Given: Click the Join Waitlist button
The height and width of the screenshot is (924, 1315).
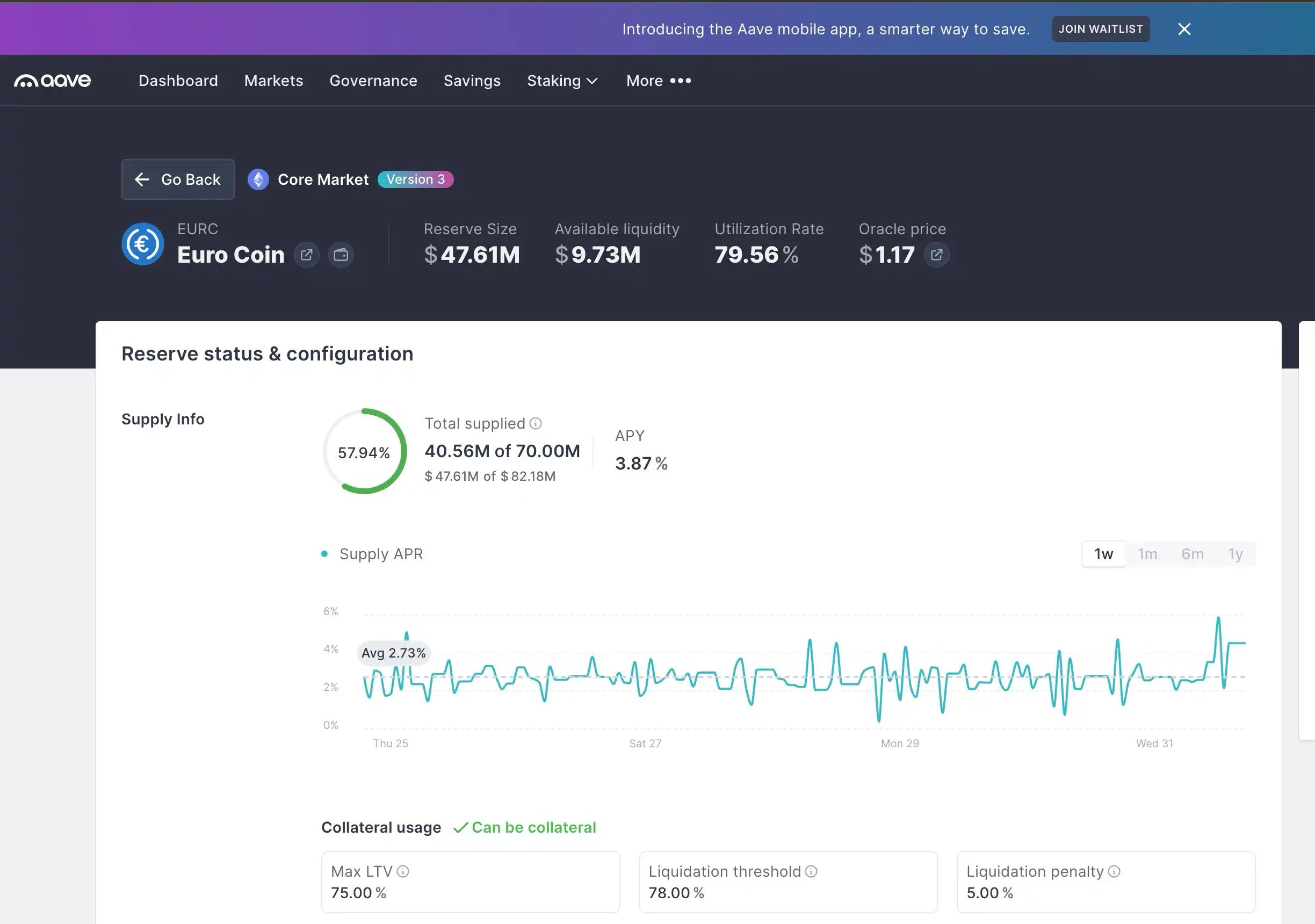Looking at the screenshot, I should coord(1100,29).
